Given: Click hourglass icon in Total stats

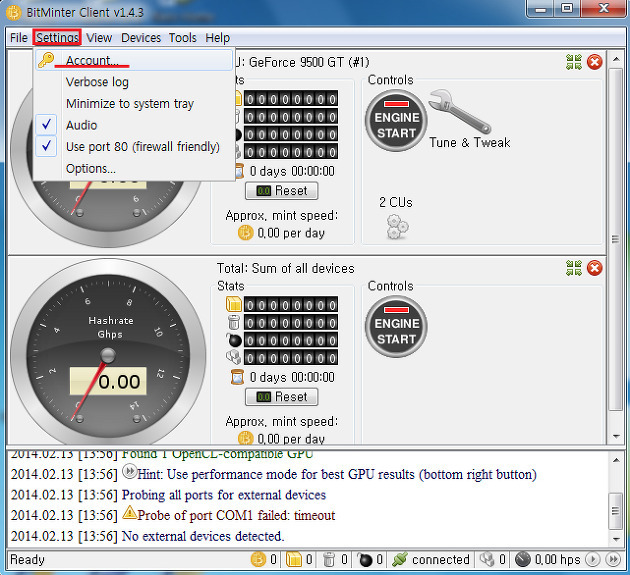Looking at the screenshot, I should tap(237, 377).
